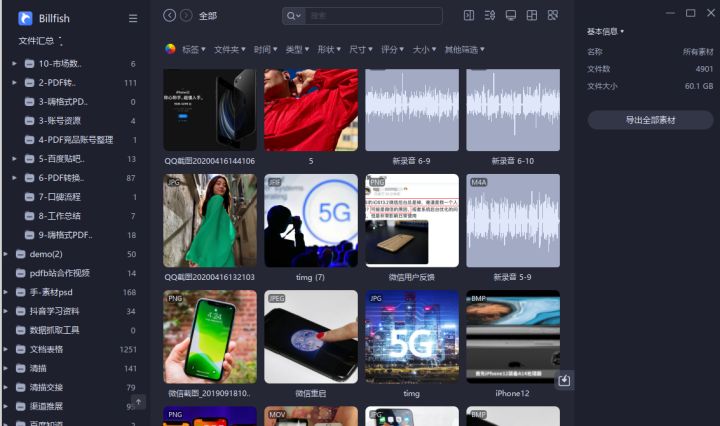The image size is (720, 426).
Task: Open the 大小 filter dropdown
Action: (x=424, y=49)
